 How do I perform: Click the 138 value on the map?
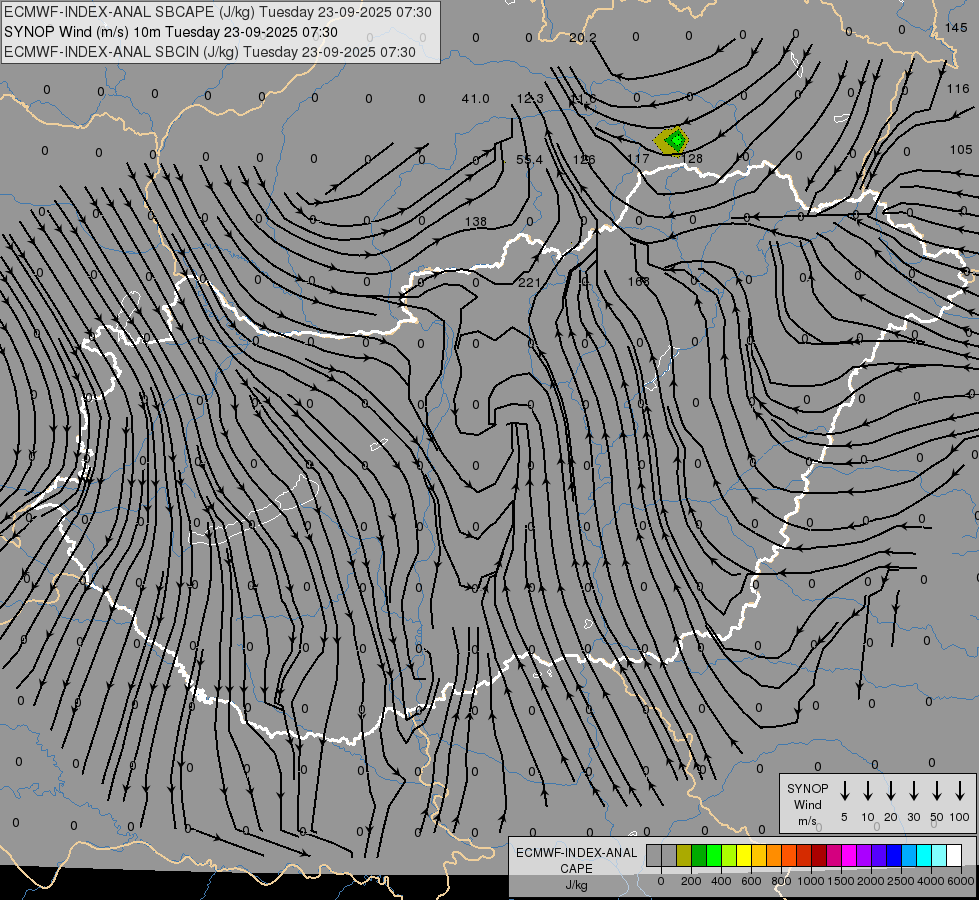[476, 221]
